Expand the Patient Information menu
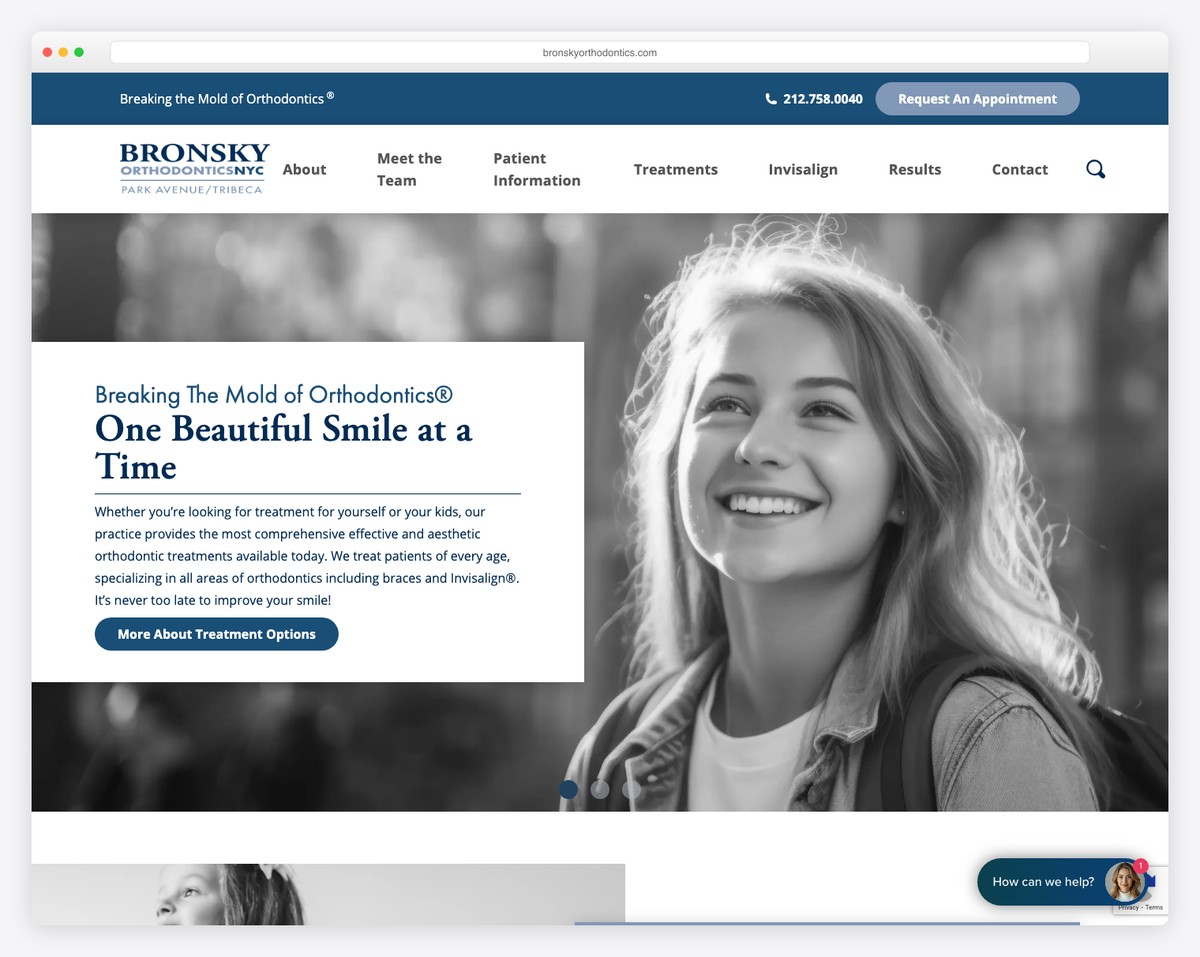 (x=536, y=169)
